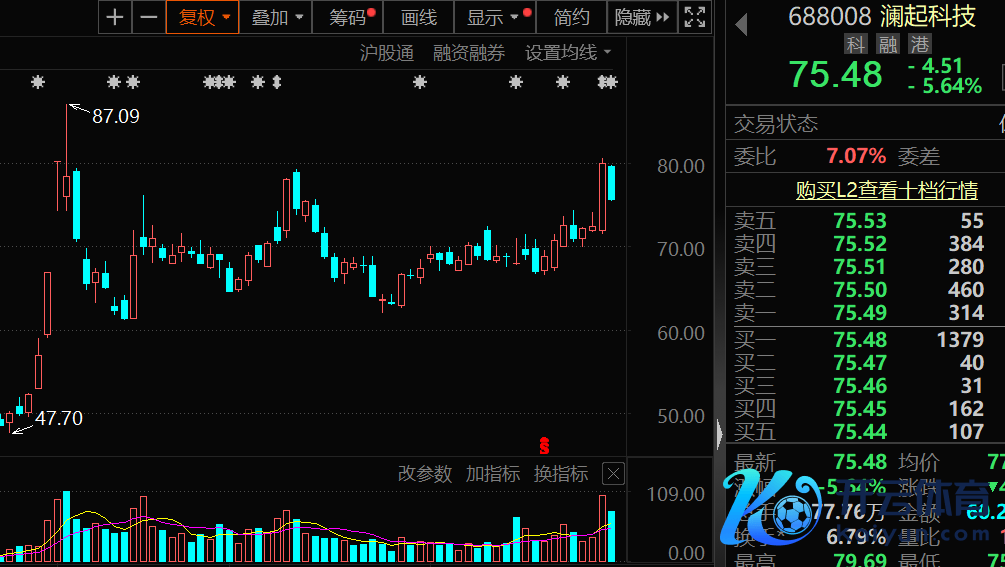1005x567 pixels.
Task: Open the 复权 dropdown
Action: coord(203,17)
